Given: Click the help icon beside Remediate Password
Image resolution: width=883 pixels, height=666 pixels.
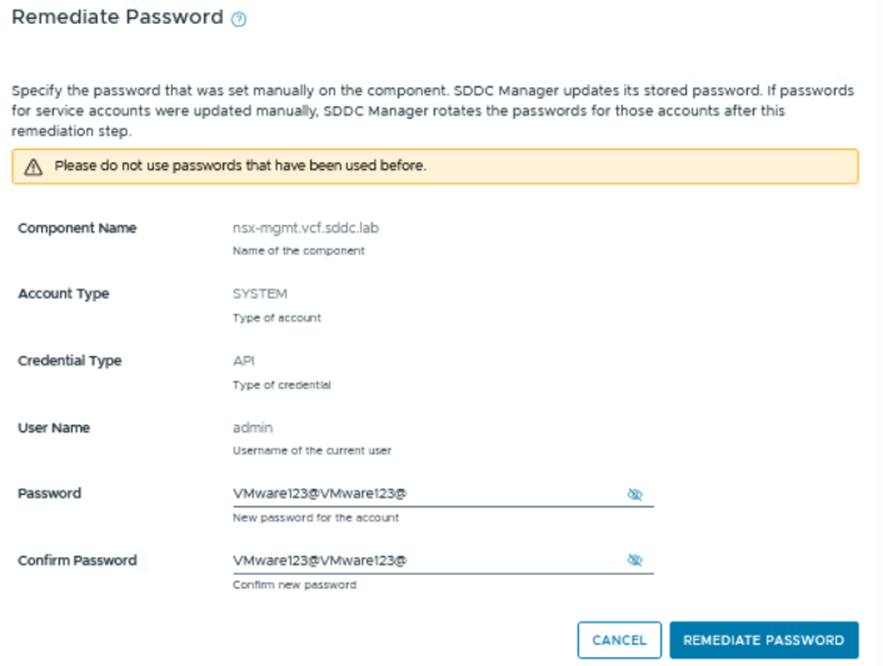Looking at the screenshot, I should pyautogui.click(x=238, y=19).
